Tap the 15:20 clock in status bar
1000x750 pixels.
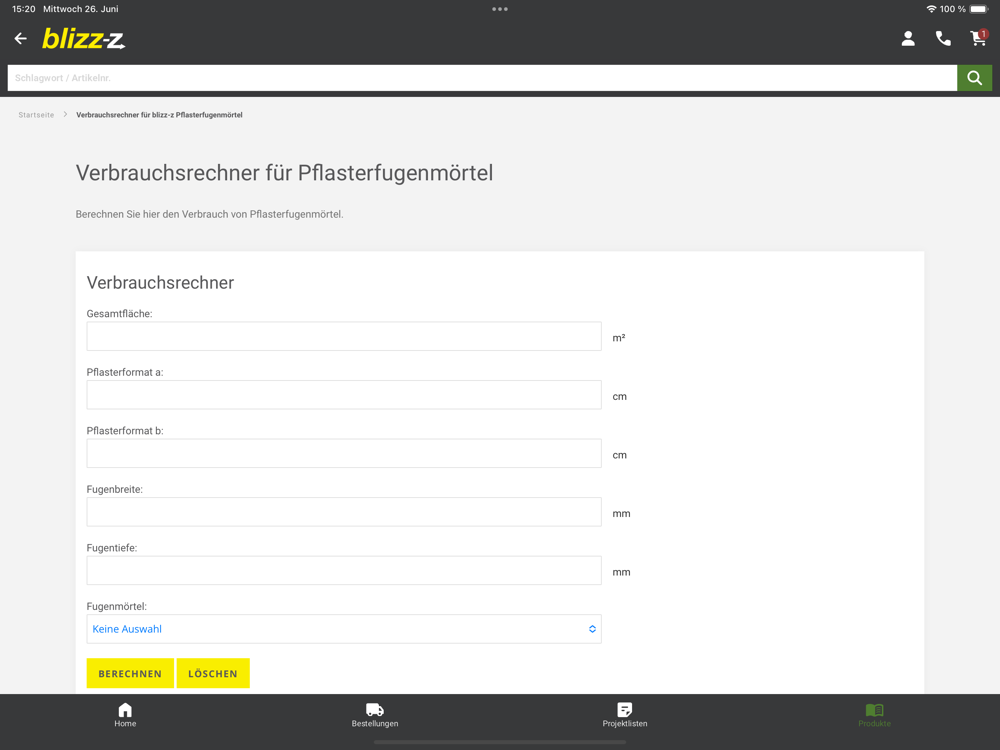tap(24, 9)
